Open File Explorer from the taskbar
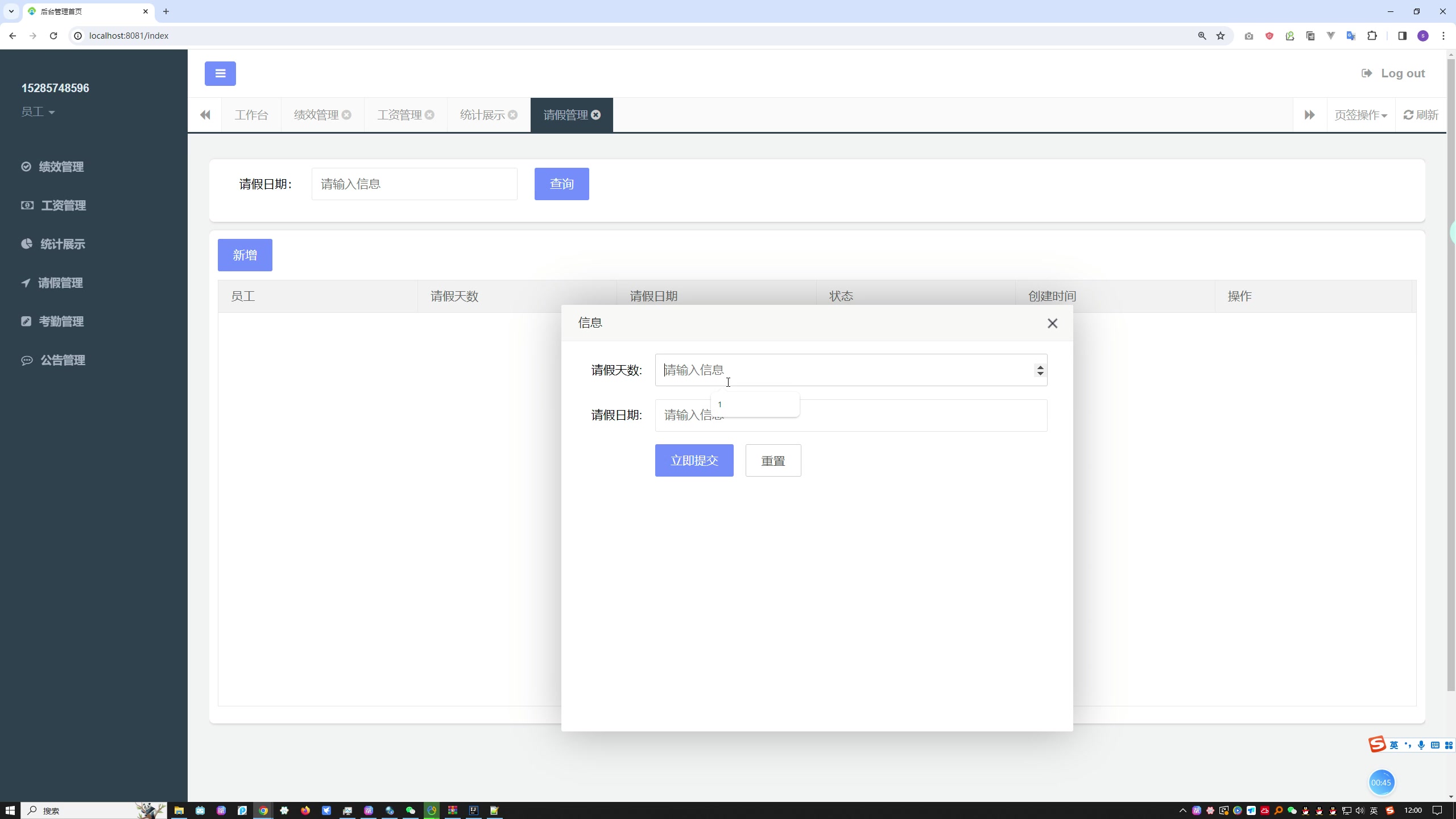Screen dimensions: 1456x819 (x=179, y=810)
